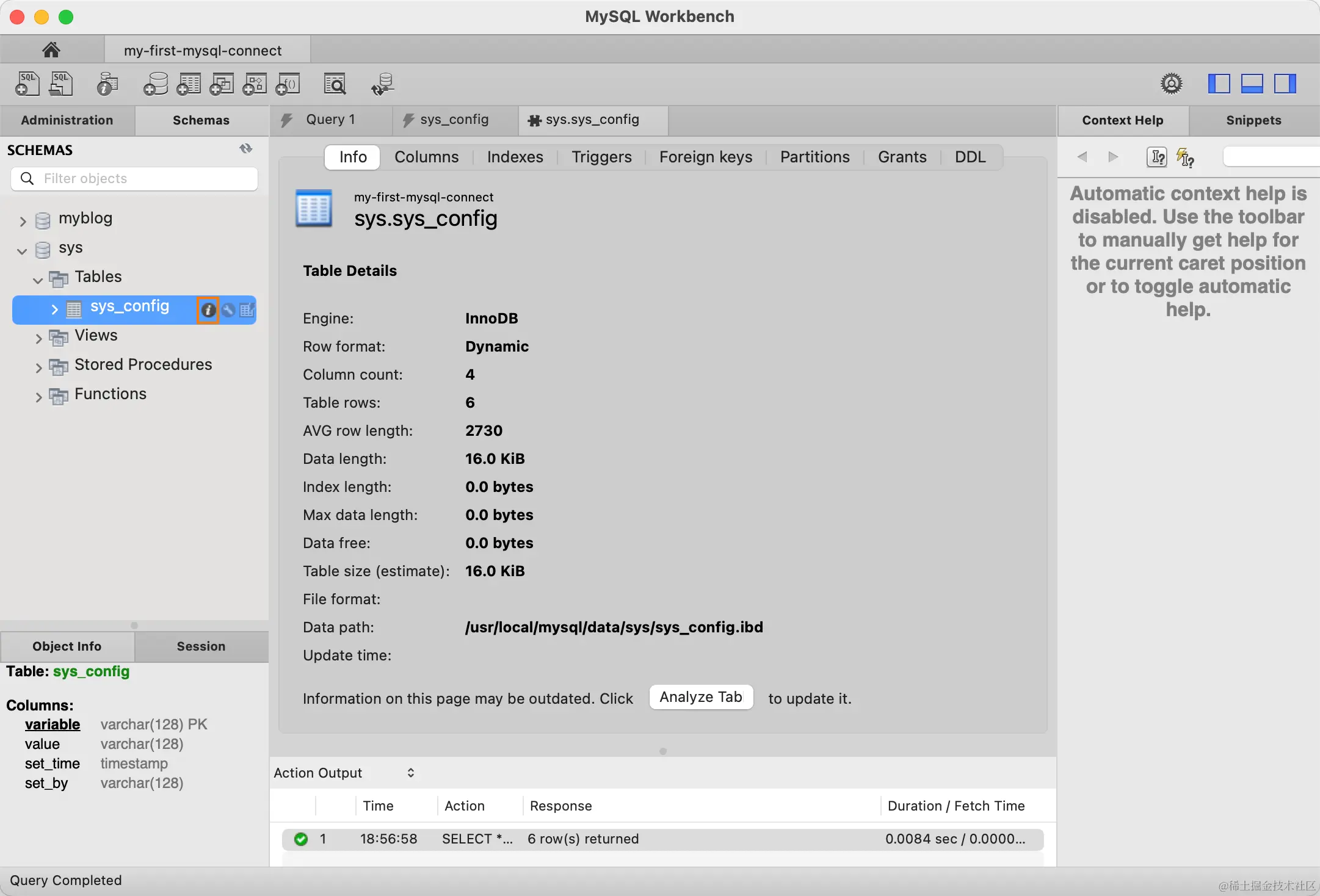
Task: Select the '6 row(s) returned' output row
Action: [x=662, y=839]
